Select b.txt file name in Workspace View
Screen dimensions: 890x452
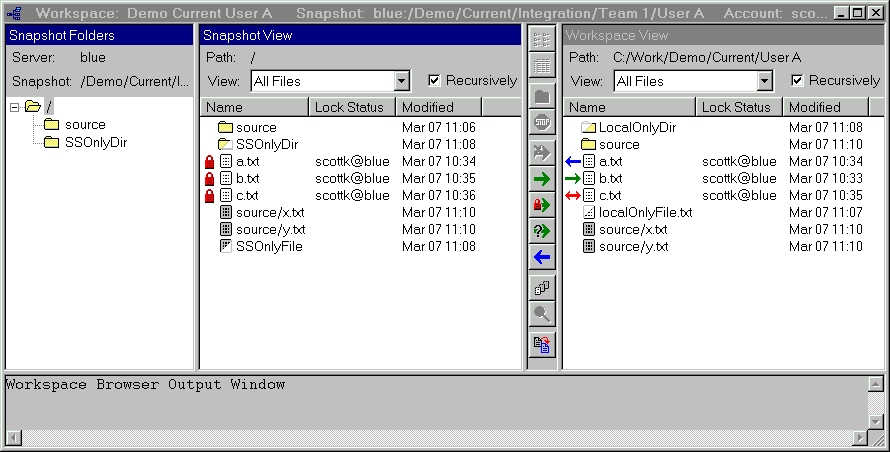click(611, 179)
